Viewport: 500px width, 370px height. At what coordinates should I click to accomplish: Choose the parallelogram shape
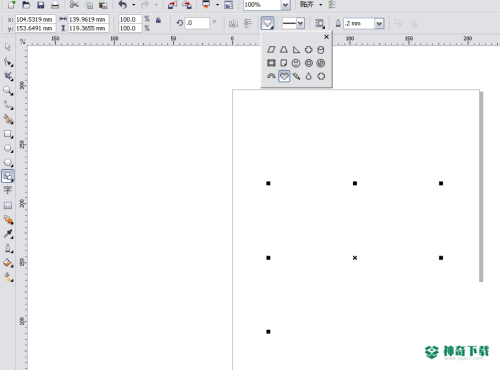point(271,50)
